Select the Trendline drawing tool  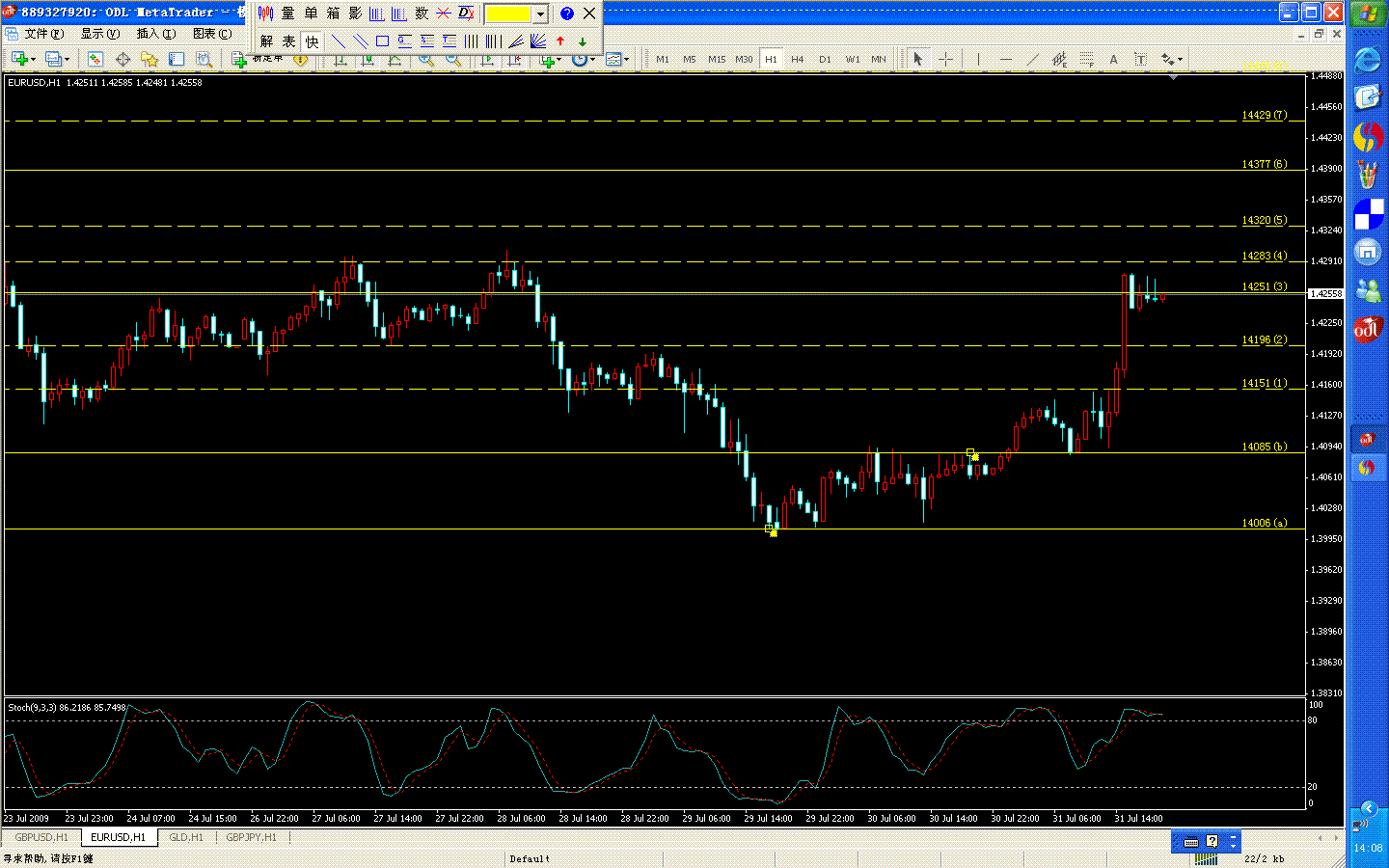coord(1033,59)
